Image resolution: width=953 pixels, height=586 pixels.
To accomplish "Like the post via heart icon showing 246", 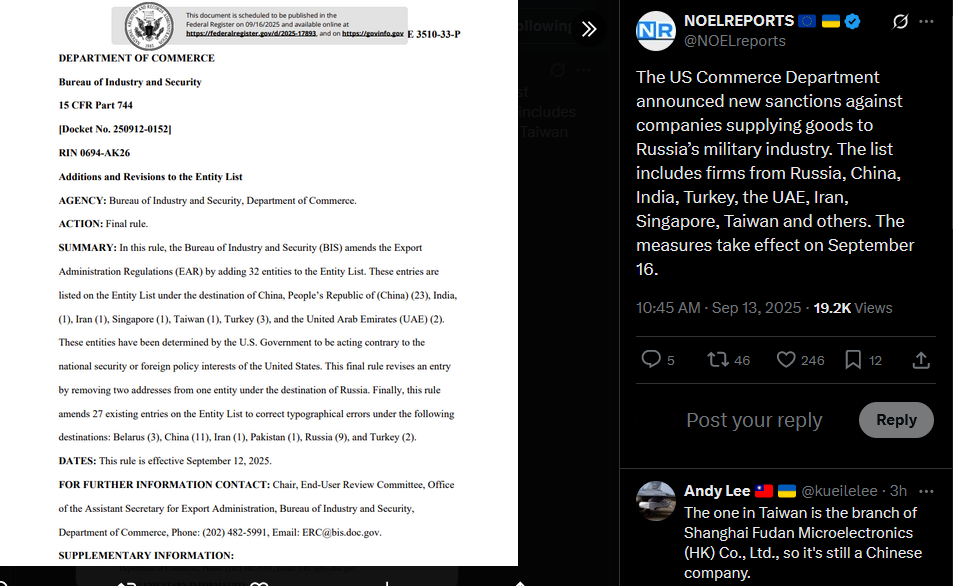I will pos(786,360).
